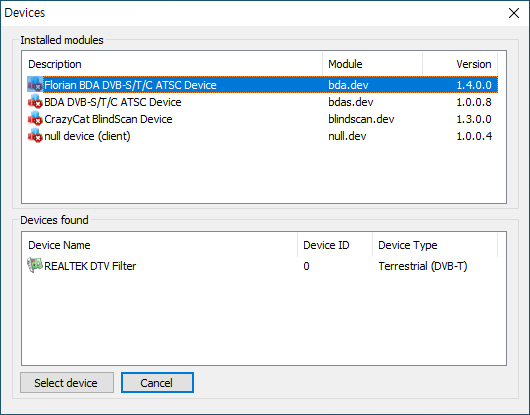The width and height of the screenshot is (530, 415).
Task: Sort by the Device Name column header
Action: pyautogui.click(x=160, y=245)
